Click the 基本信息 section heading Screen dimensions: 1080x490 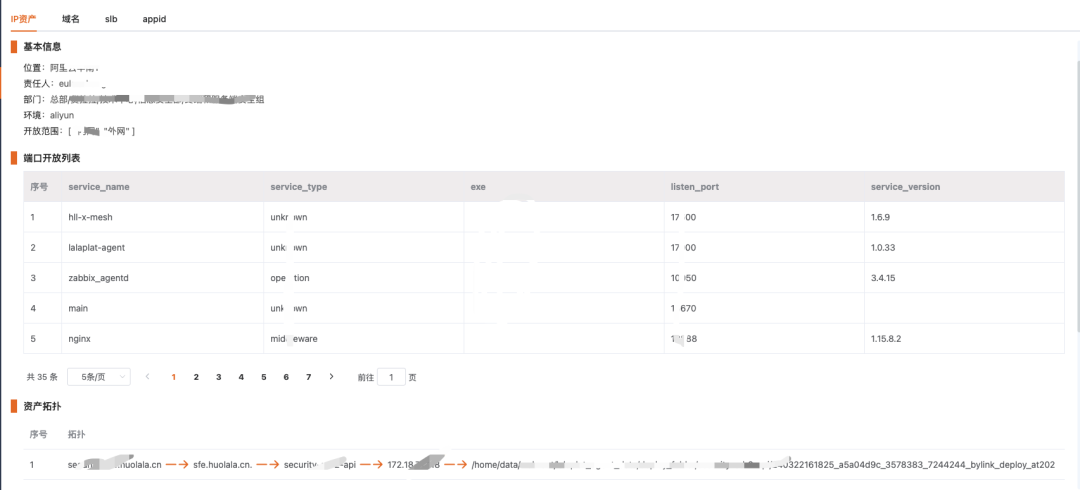click(43, 46)
